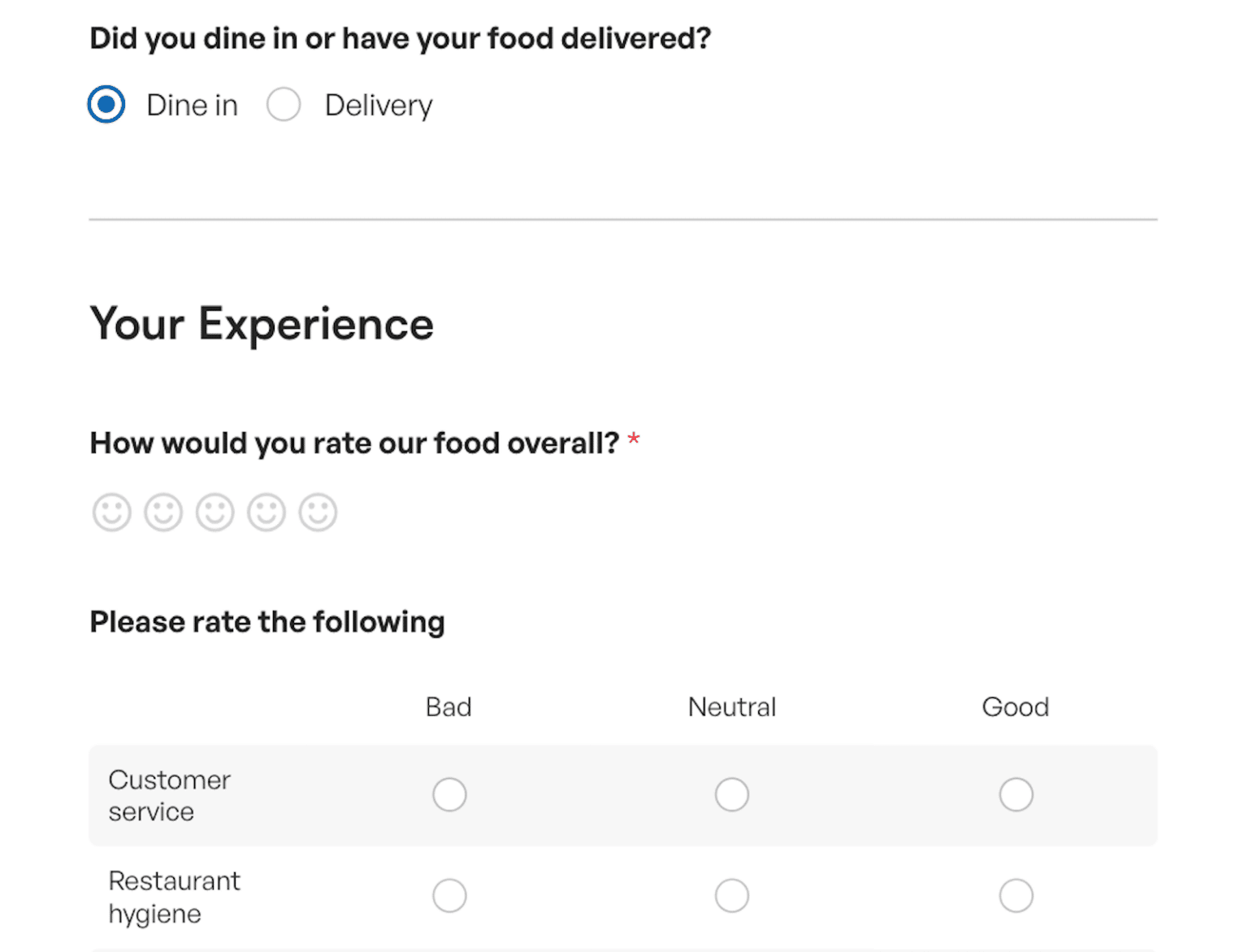Rate food with the fifth smiley face
Viewport: 1248px width, 952px height.
[318, 513]
